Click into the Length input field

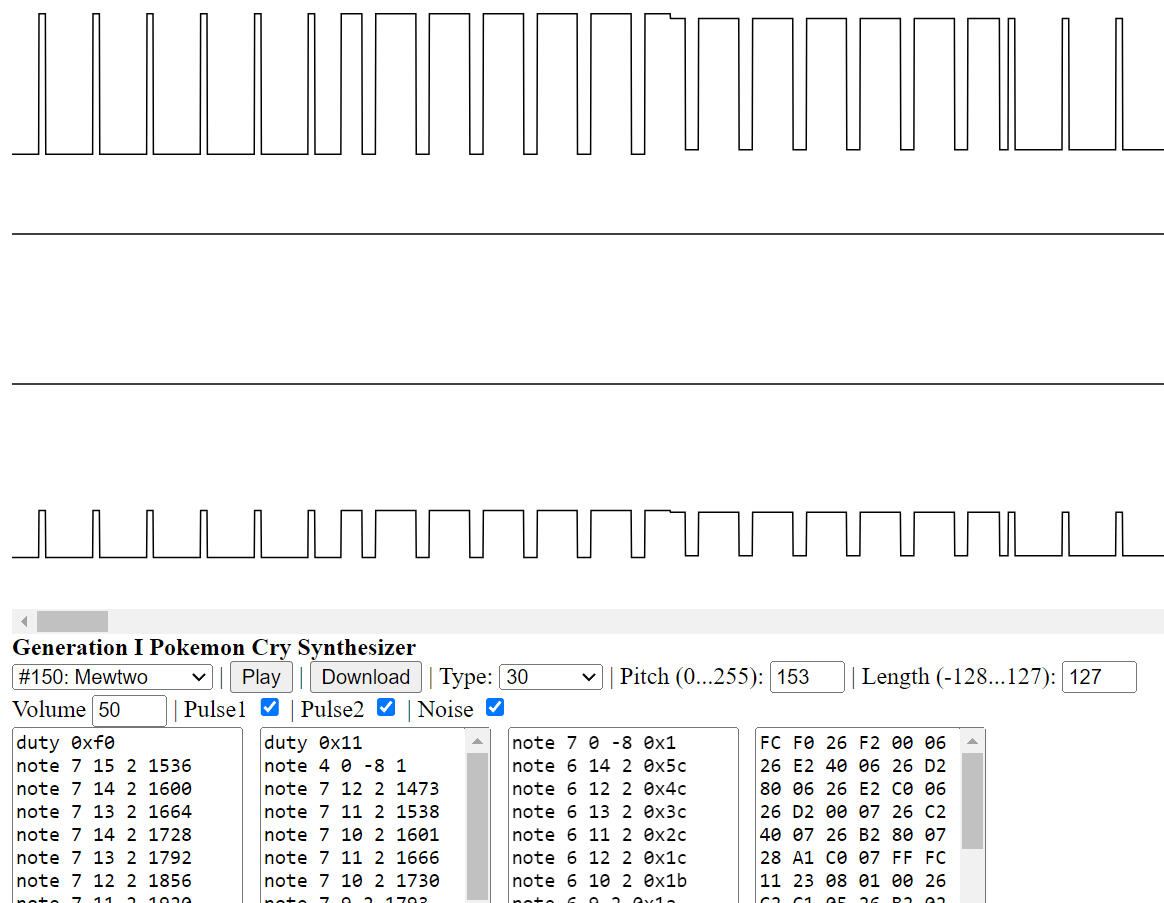coord(1098,677)
